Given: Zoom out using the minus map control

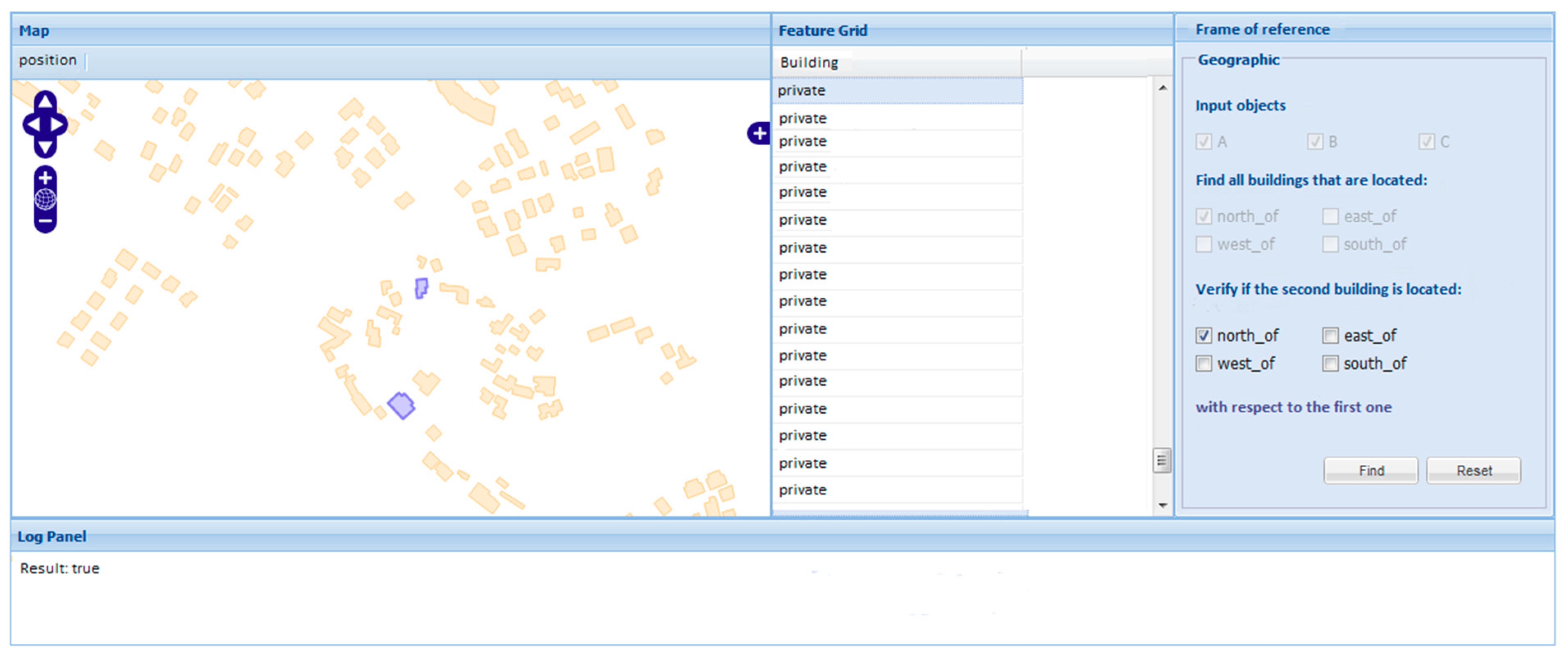Looking at the screenshot, I should (45, 222).
